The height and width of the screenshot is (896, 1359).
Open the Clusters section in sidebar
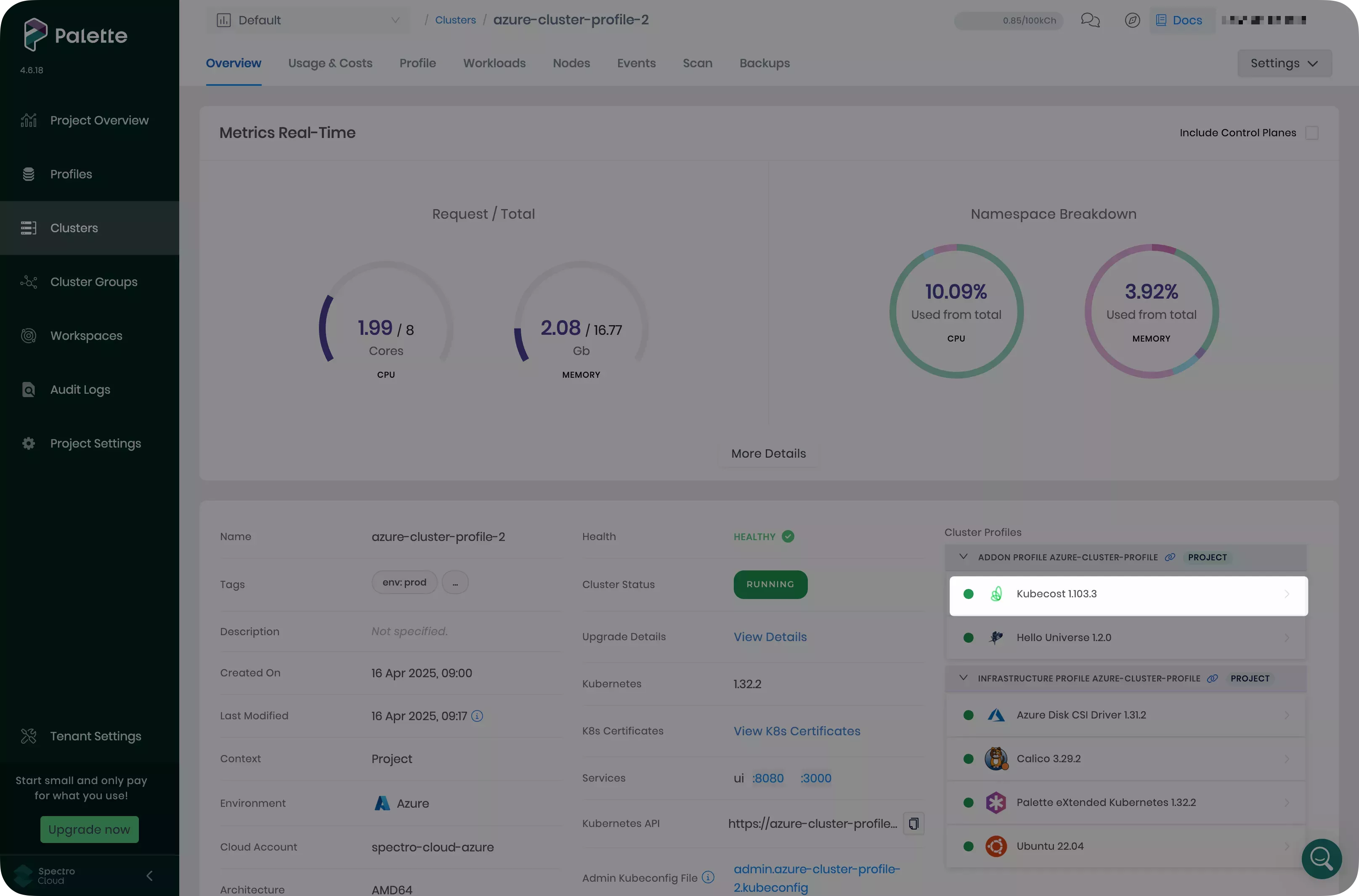[x=74, y=228]
